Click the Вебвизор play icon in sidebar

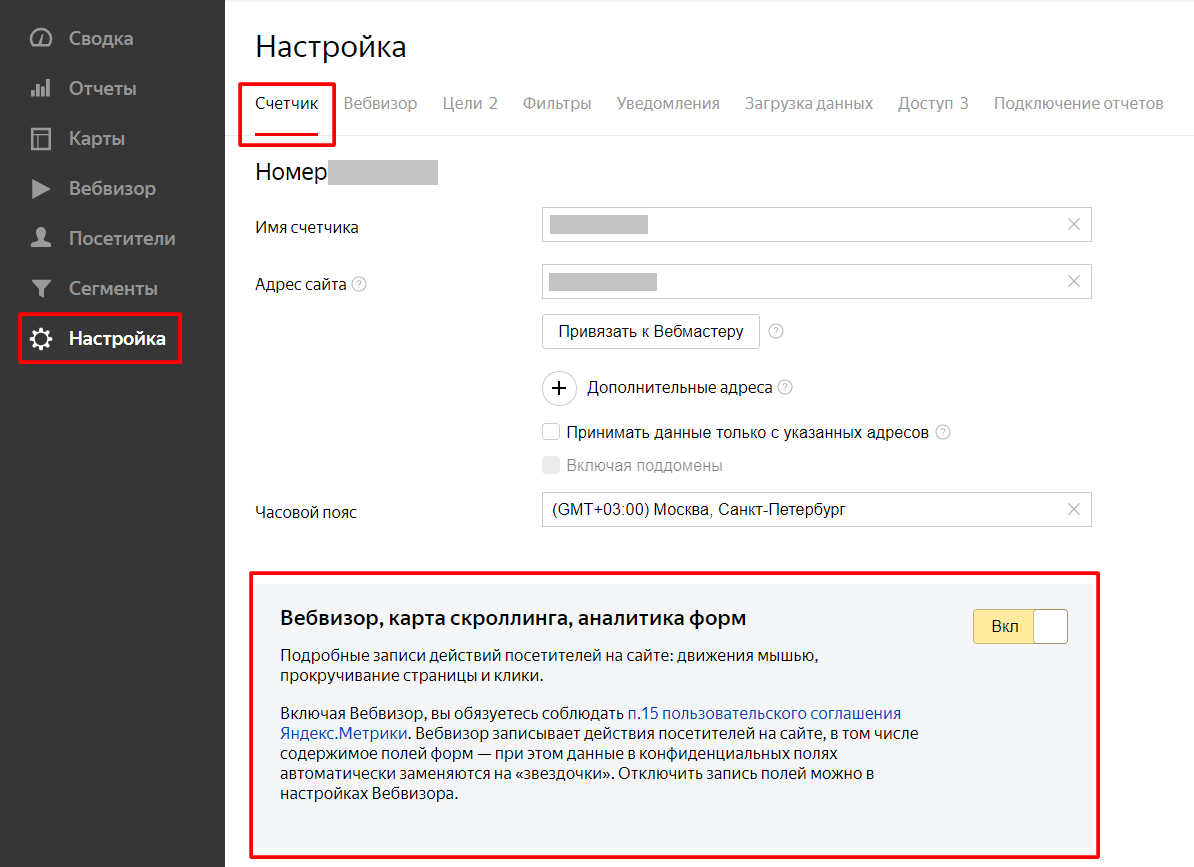[40, 189]
